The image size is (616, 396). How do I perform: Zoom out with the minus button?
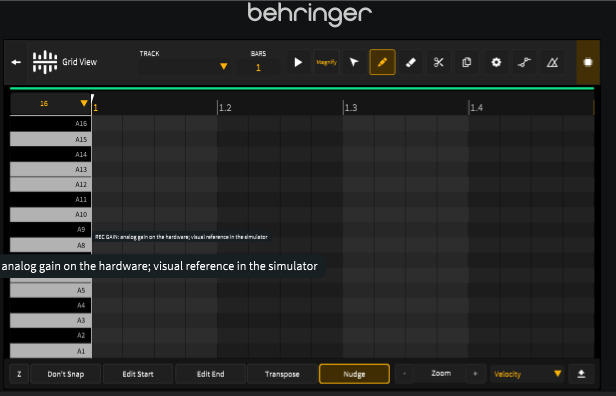405,374
